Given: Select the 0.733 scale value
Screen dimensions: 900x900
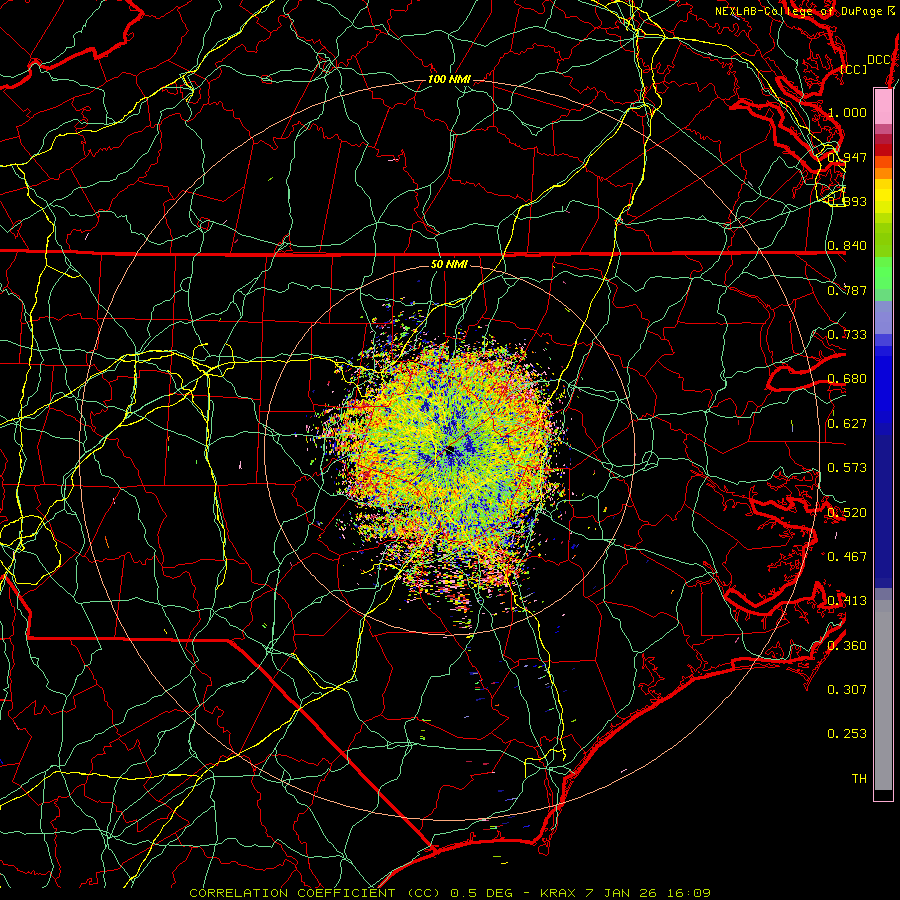Looking at the screenshot, I should coord(847,335).
